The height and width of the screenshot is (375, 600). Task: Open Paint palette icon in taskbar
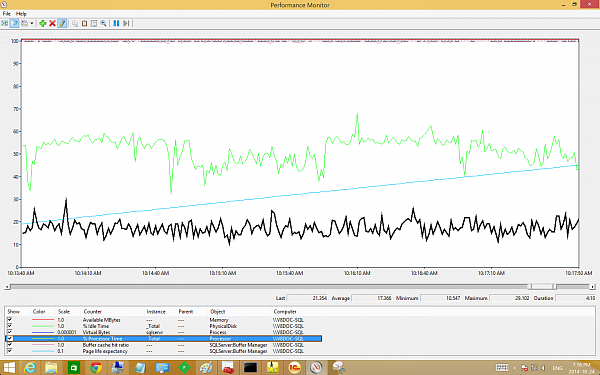point(206,368)
